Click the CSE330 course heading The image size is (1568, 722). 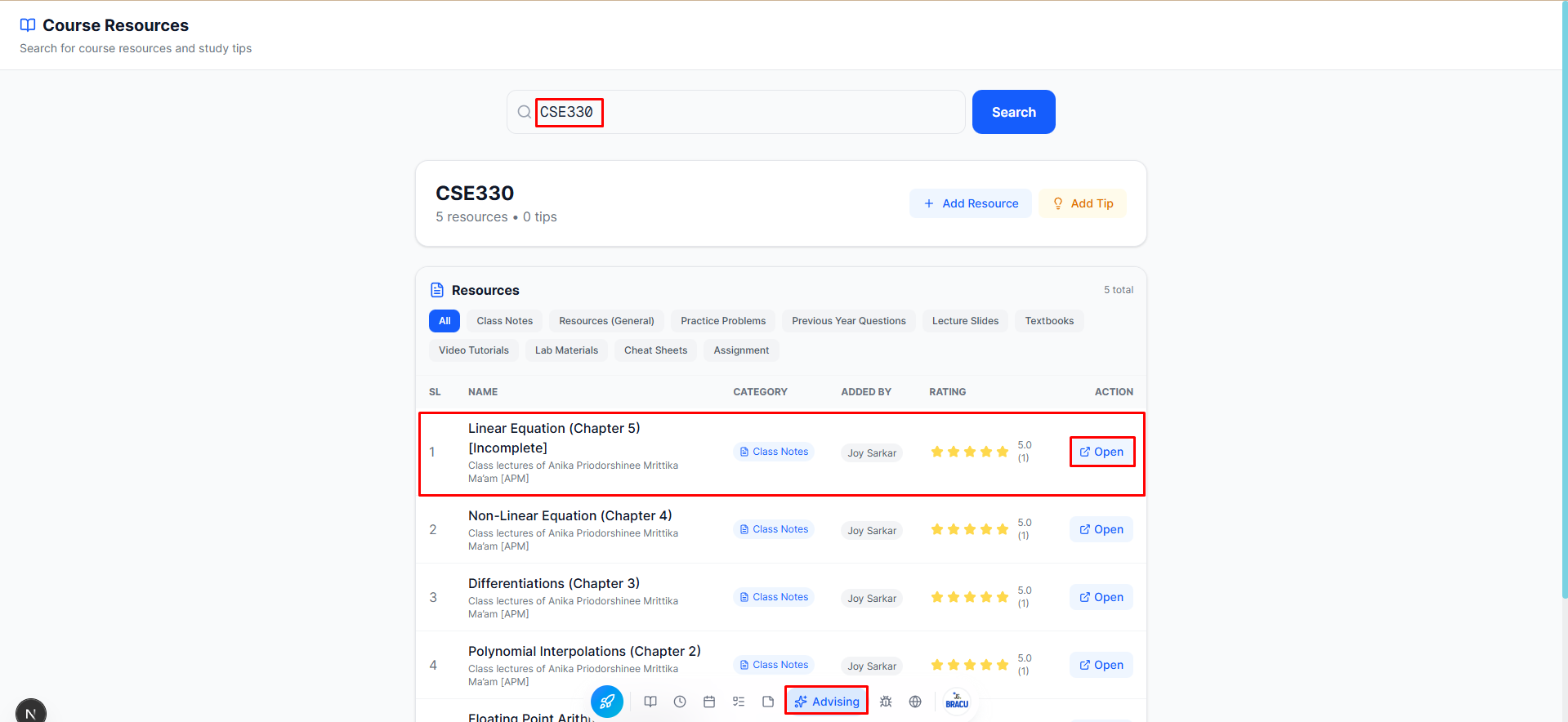click(475, 193)
